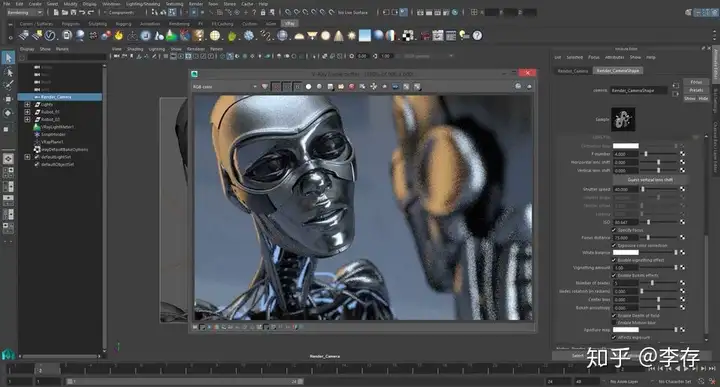
Task: Click the save scene icon in status line
Action: 73,12
